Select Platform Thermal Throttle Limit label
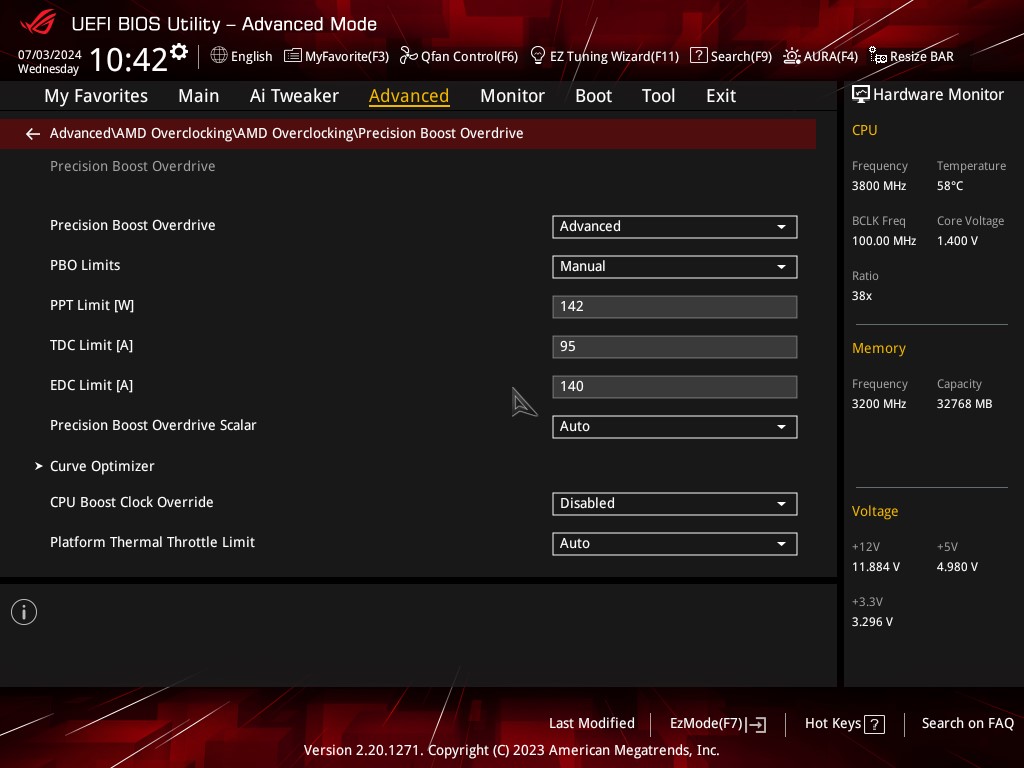1024x768 pixels. point(152,542)
